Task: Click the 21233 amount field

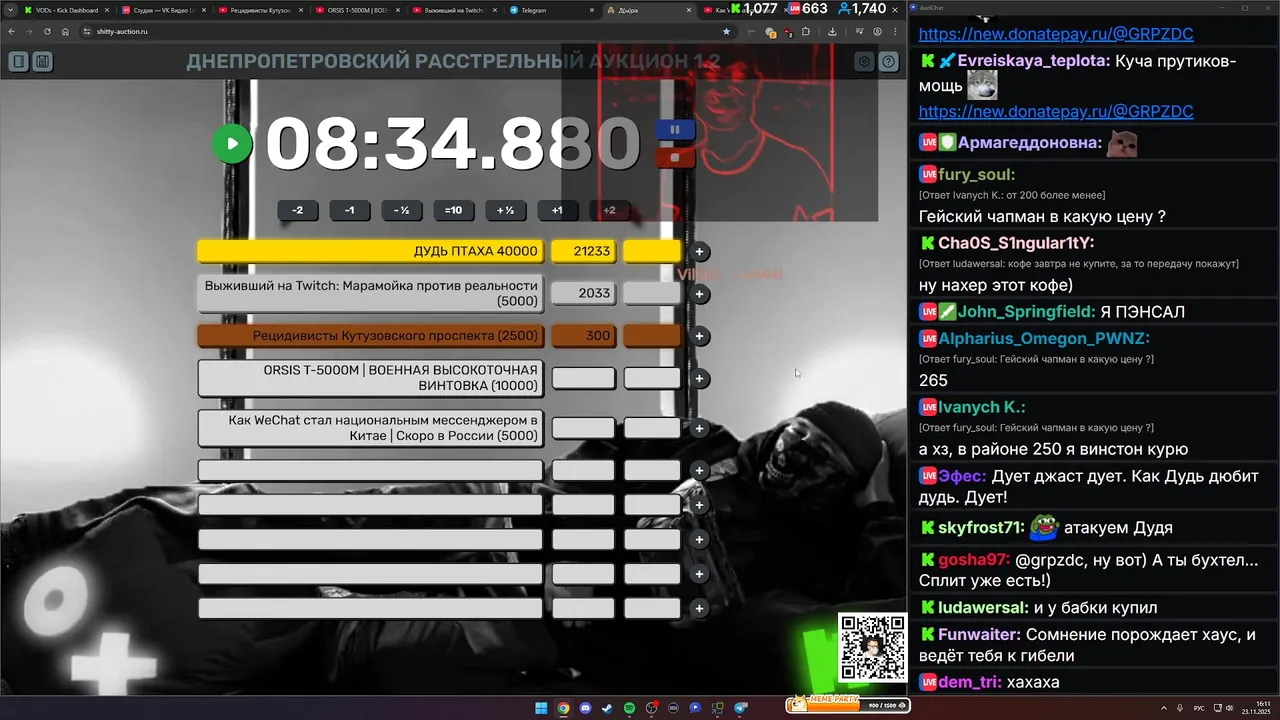Action: 583,251
